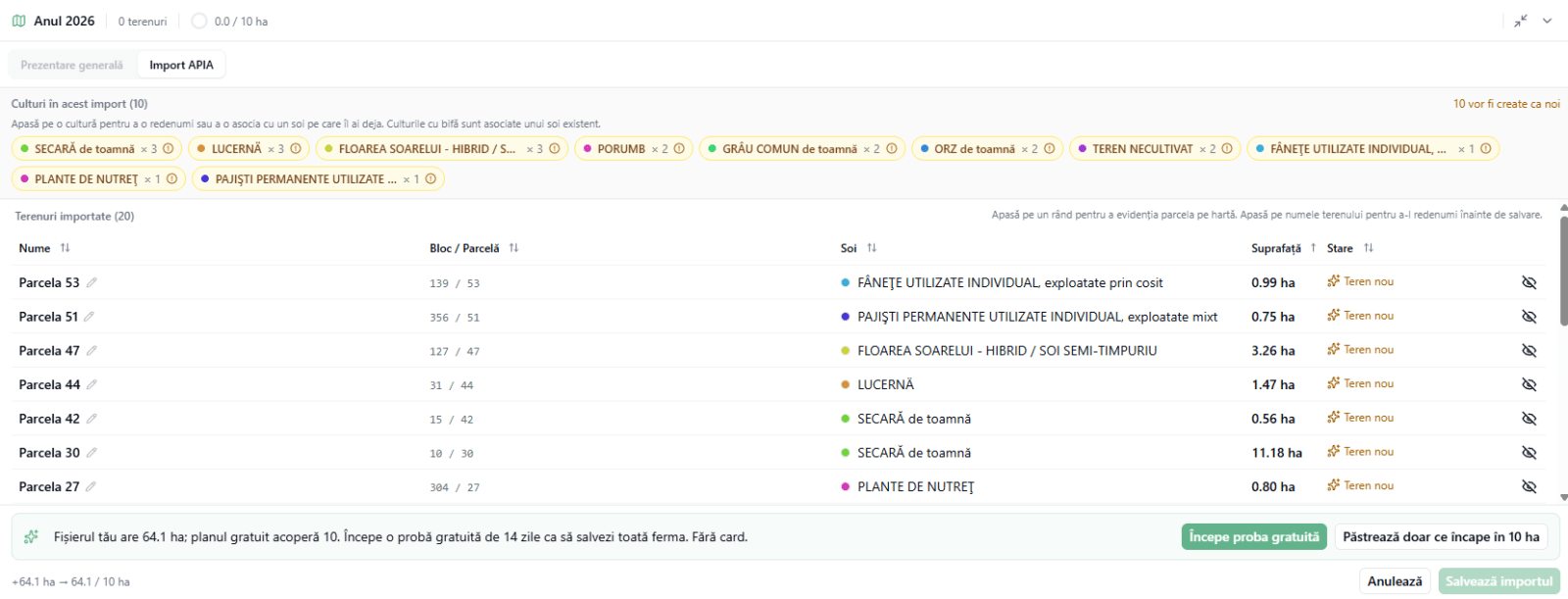Click the pencil icon beside Parcela 42

(x=92, y=419)
